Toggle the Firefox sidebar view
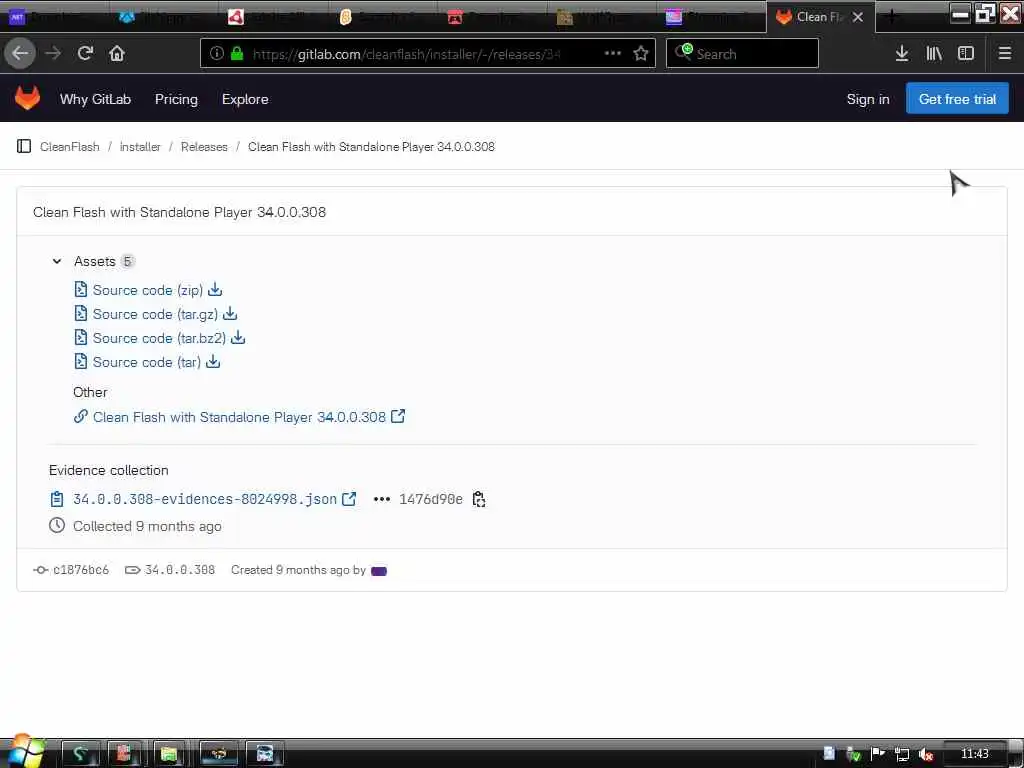 pos(966,54)
